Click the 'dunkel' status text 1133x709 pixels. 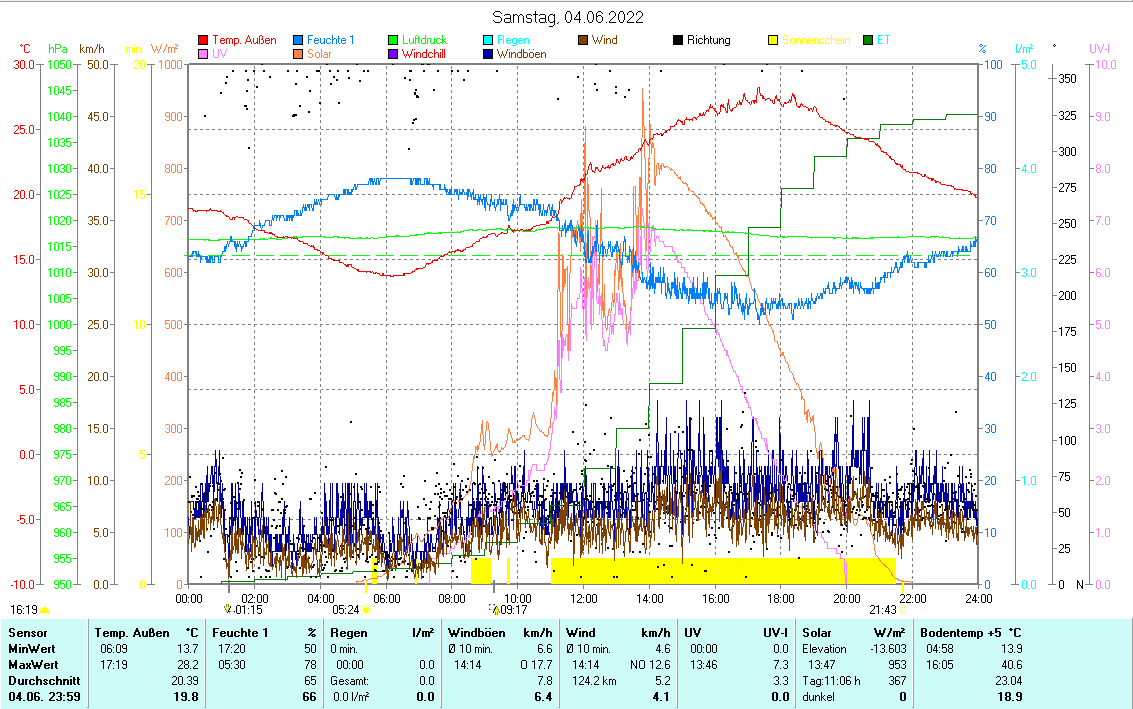point(819,697)
